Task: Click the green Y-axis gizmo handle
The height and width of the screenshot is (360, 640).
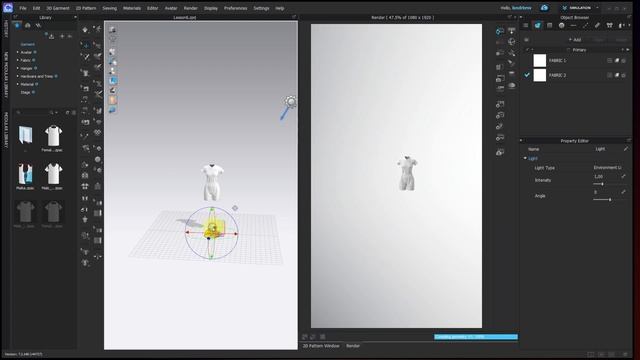Action: [x=212, y=209]
